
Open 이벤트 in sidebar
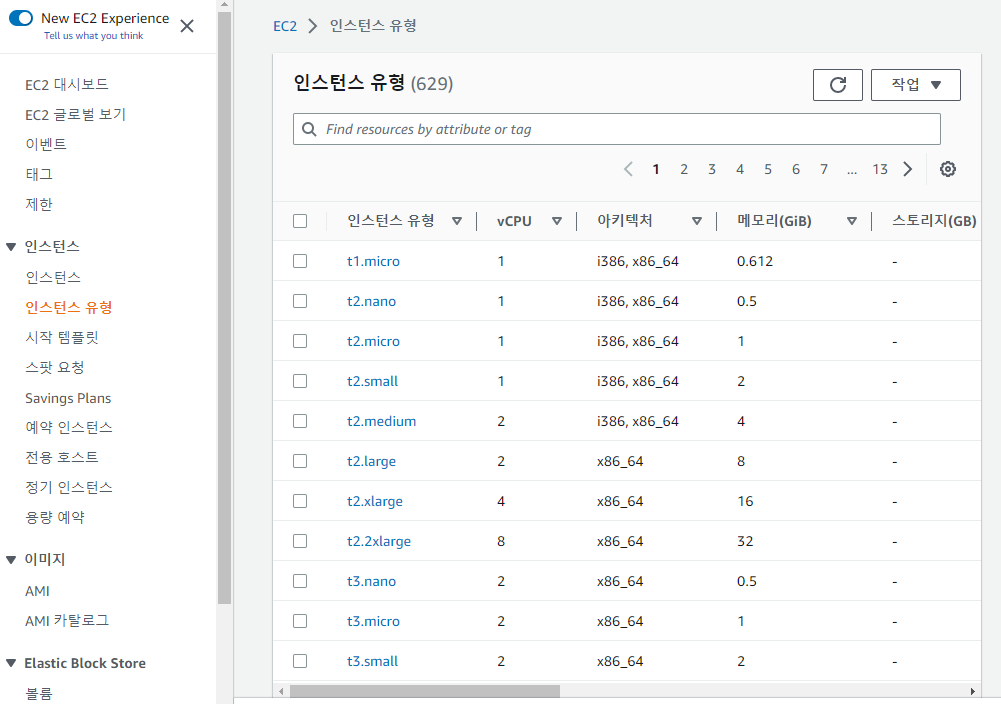pos(46,144)
